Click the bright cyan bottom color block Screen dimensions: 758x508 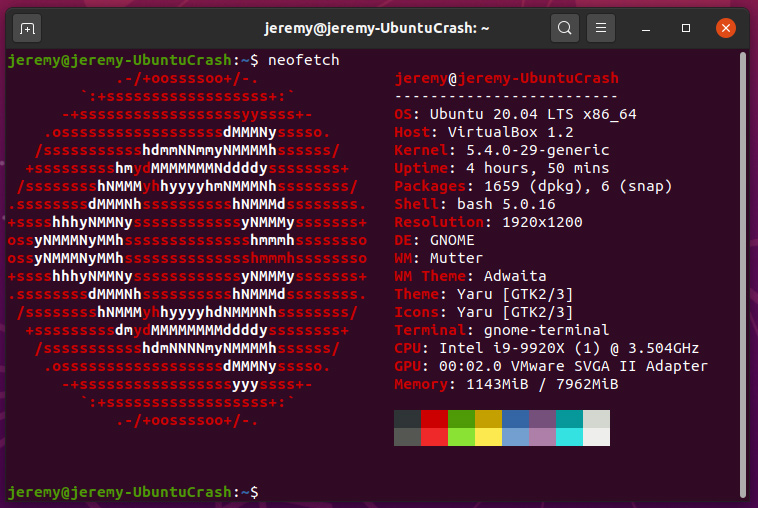tap(569, 437)
